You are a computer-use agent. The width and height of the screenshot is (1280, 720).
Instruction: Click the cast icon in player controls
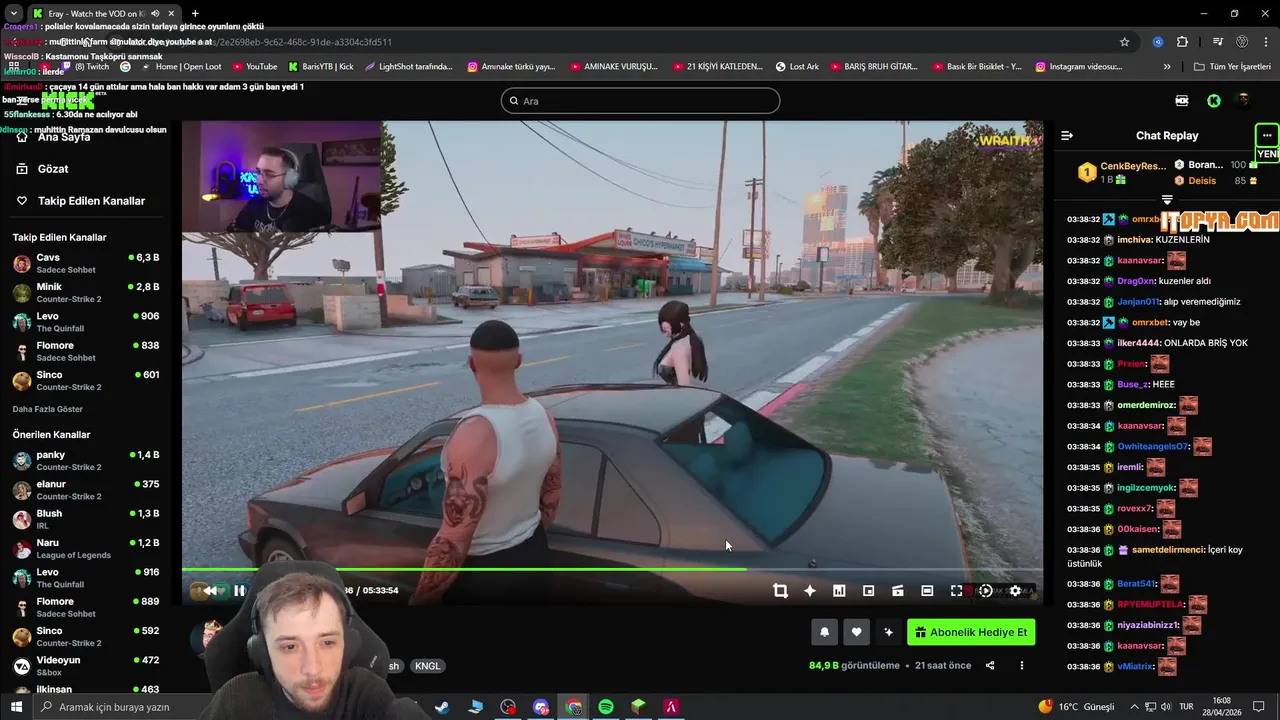tap(898, 591)
